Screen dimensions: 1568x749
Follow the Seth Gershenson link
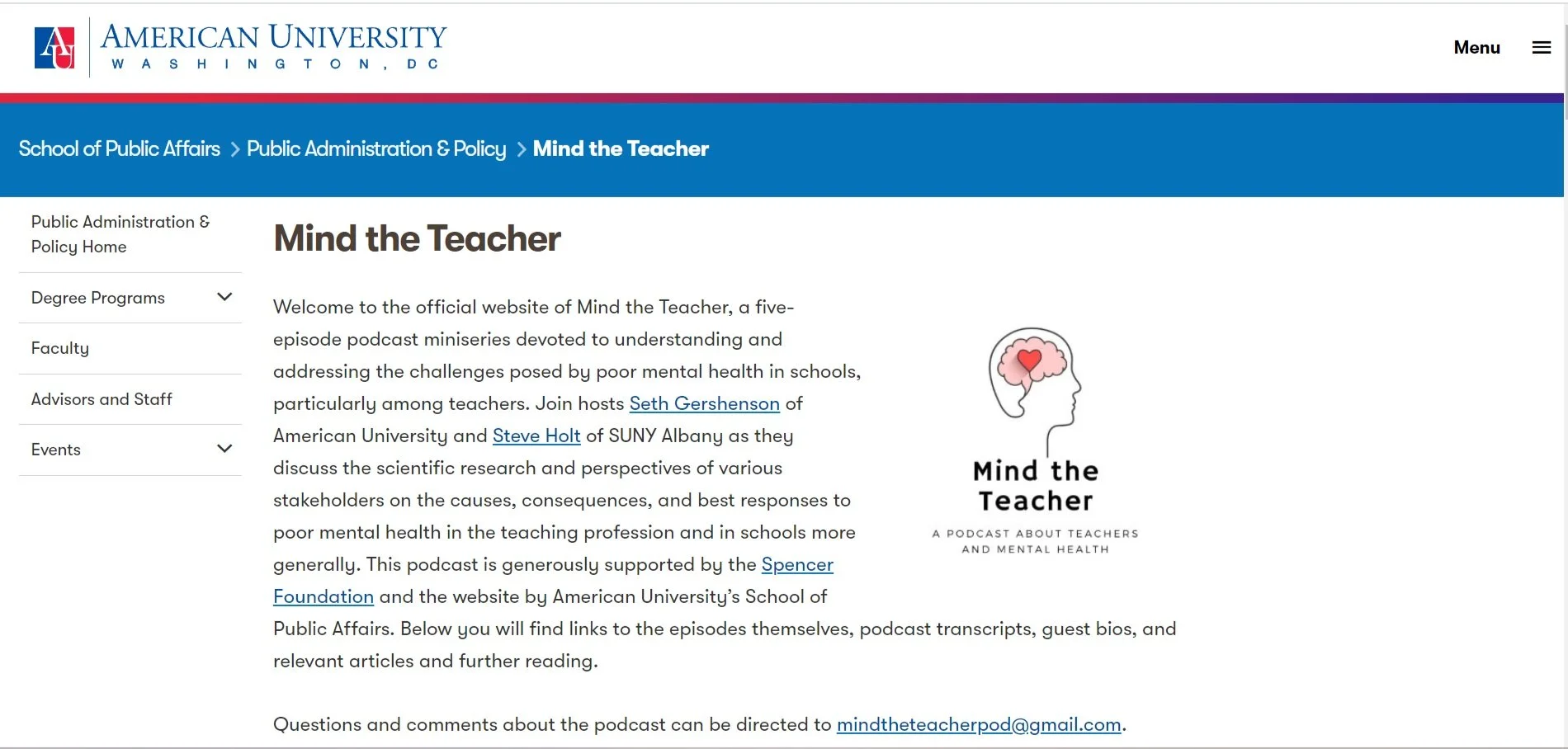coord(704,403)
